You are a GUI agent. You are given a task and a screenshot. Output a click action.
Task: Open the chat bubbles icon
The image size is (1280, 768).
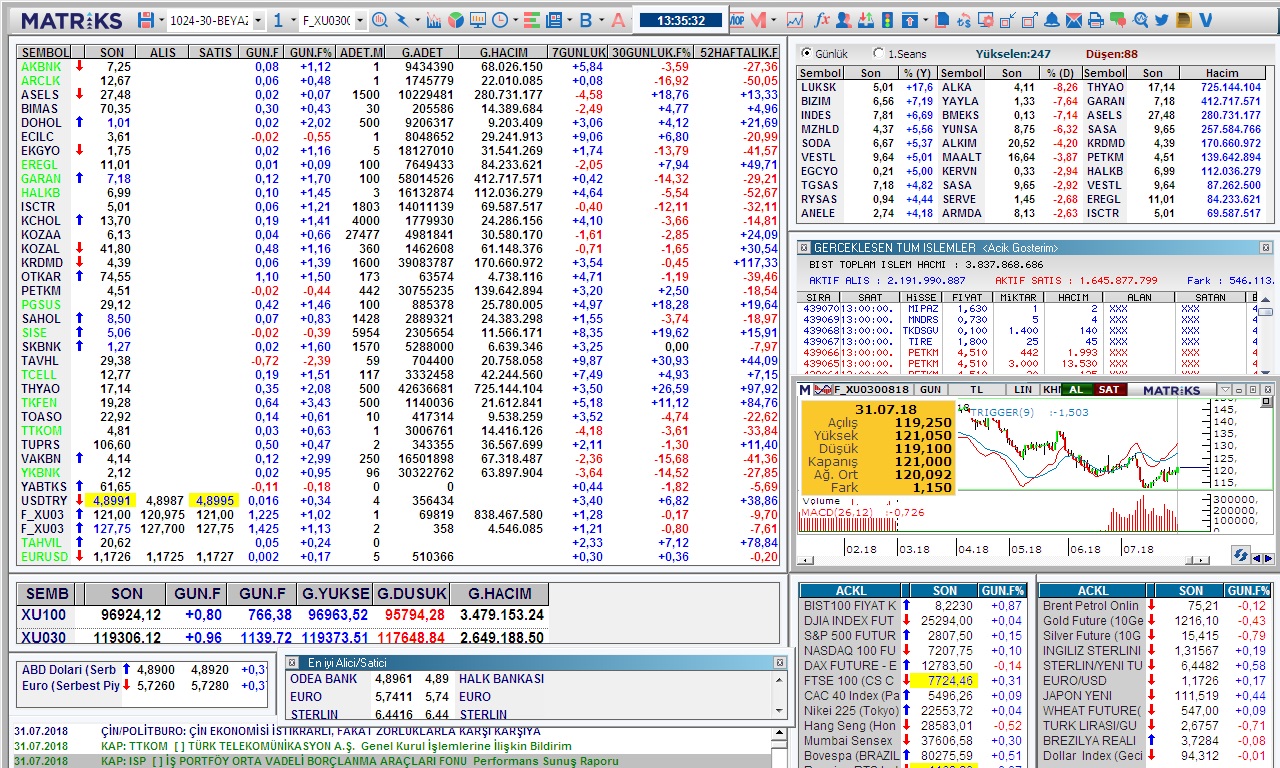[x=1117, y=20]
